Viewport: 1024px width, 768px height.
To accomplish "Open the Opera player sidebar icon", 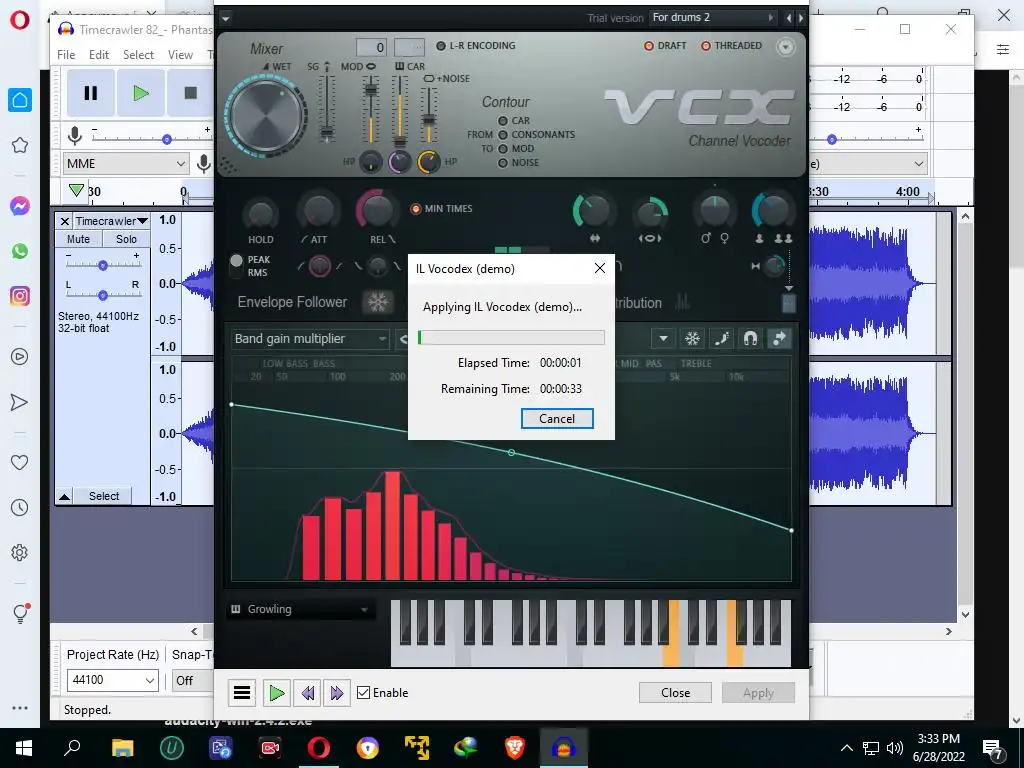I will click(20, 357).
